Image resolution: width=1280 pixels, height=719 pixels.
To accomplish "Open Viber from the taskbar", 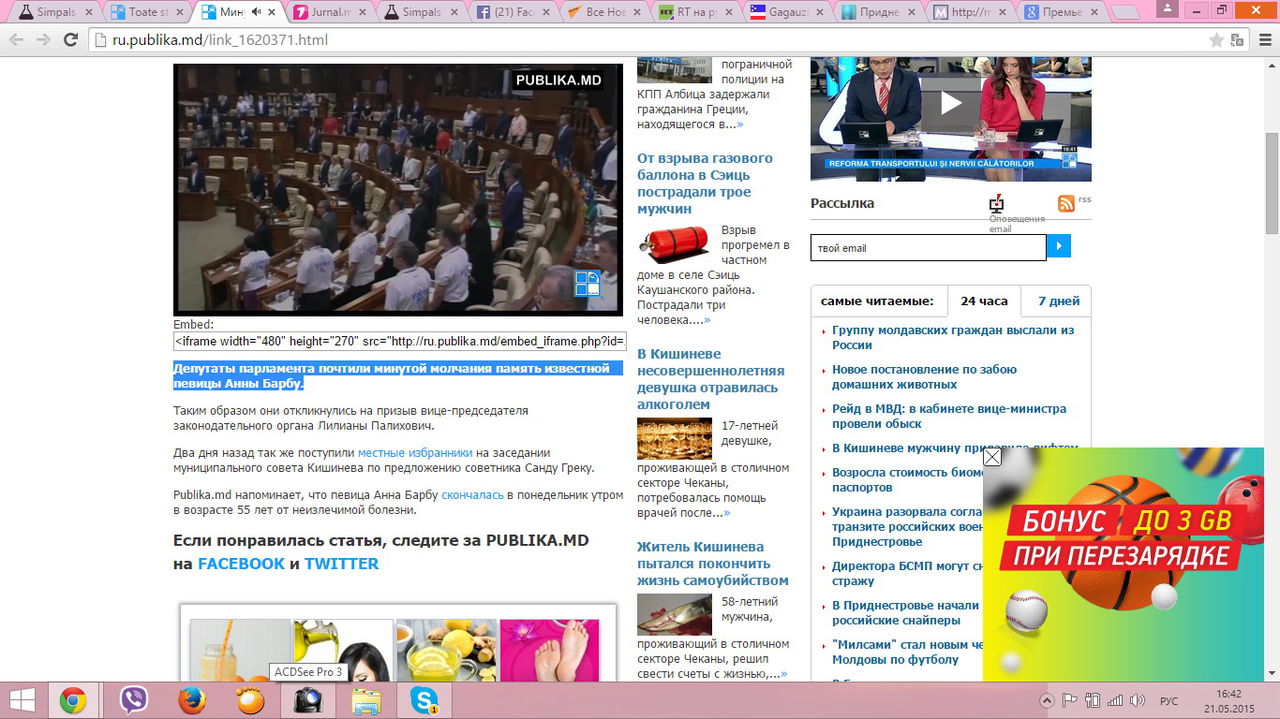I will pyautogui.click(x=133, y=701).
